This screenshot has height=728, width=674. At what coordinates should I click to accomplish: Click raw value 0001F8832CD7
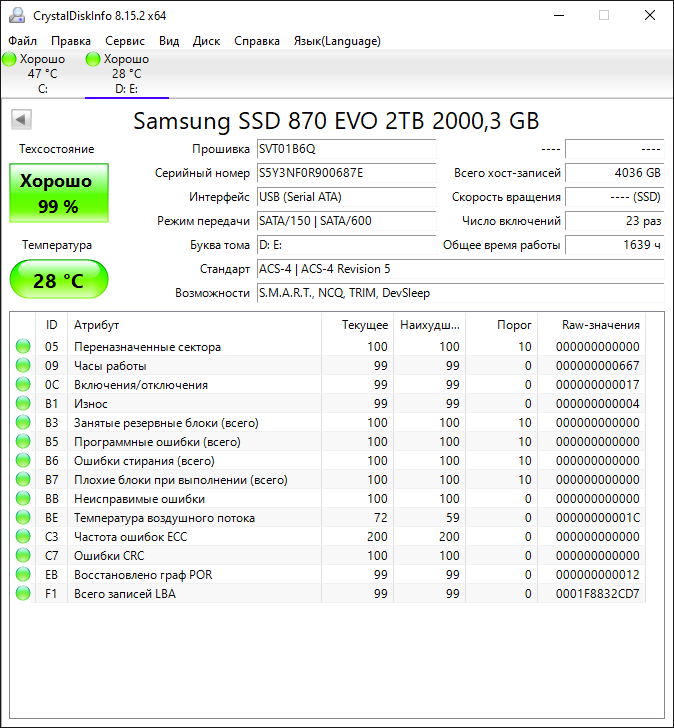[597, 594]
